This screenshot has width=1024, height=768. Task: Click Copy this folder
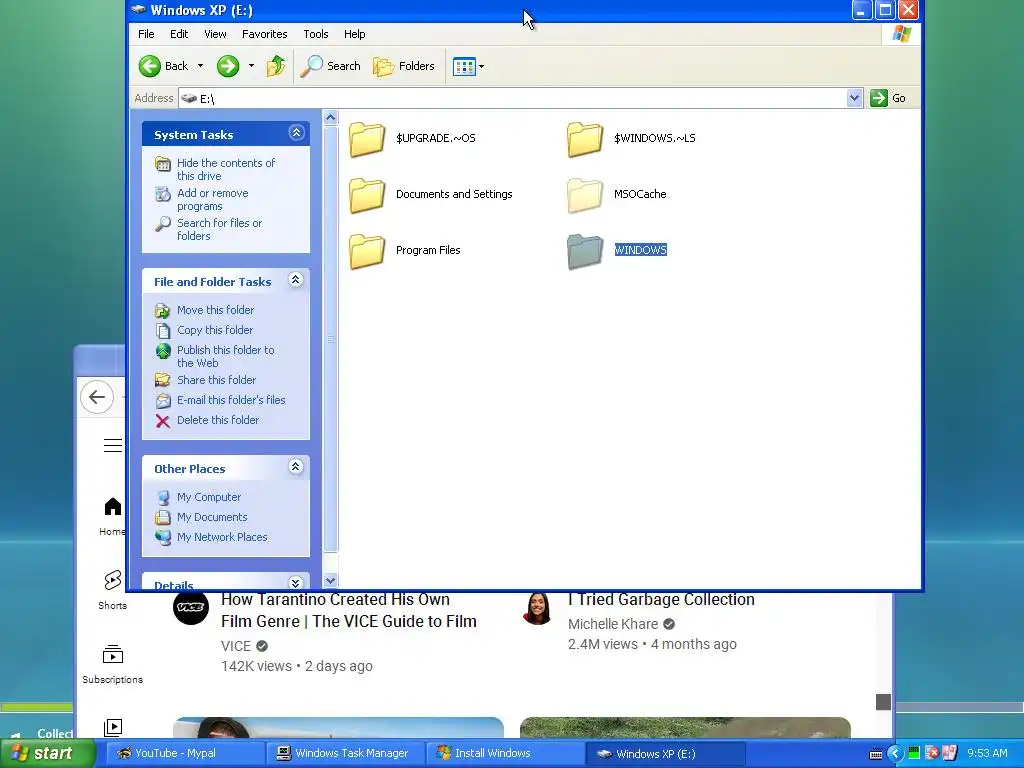(215, 330)
